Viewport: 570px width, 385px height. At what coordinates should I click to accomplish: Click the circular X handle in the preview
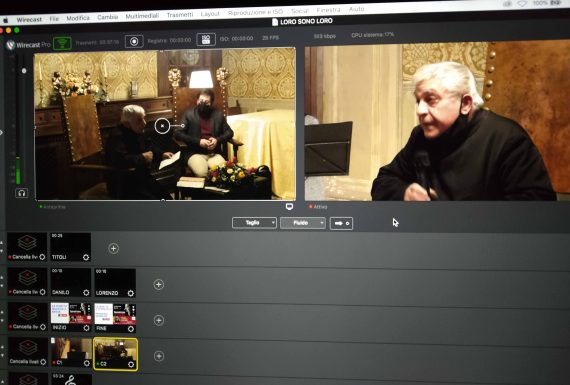[162, 126]
